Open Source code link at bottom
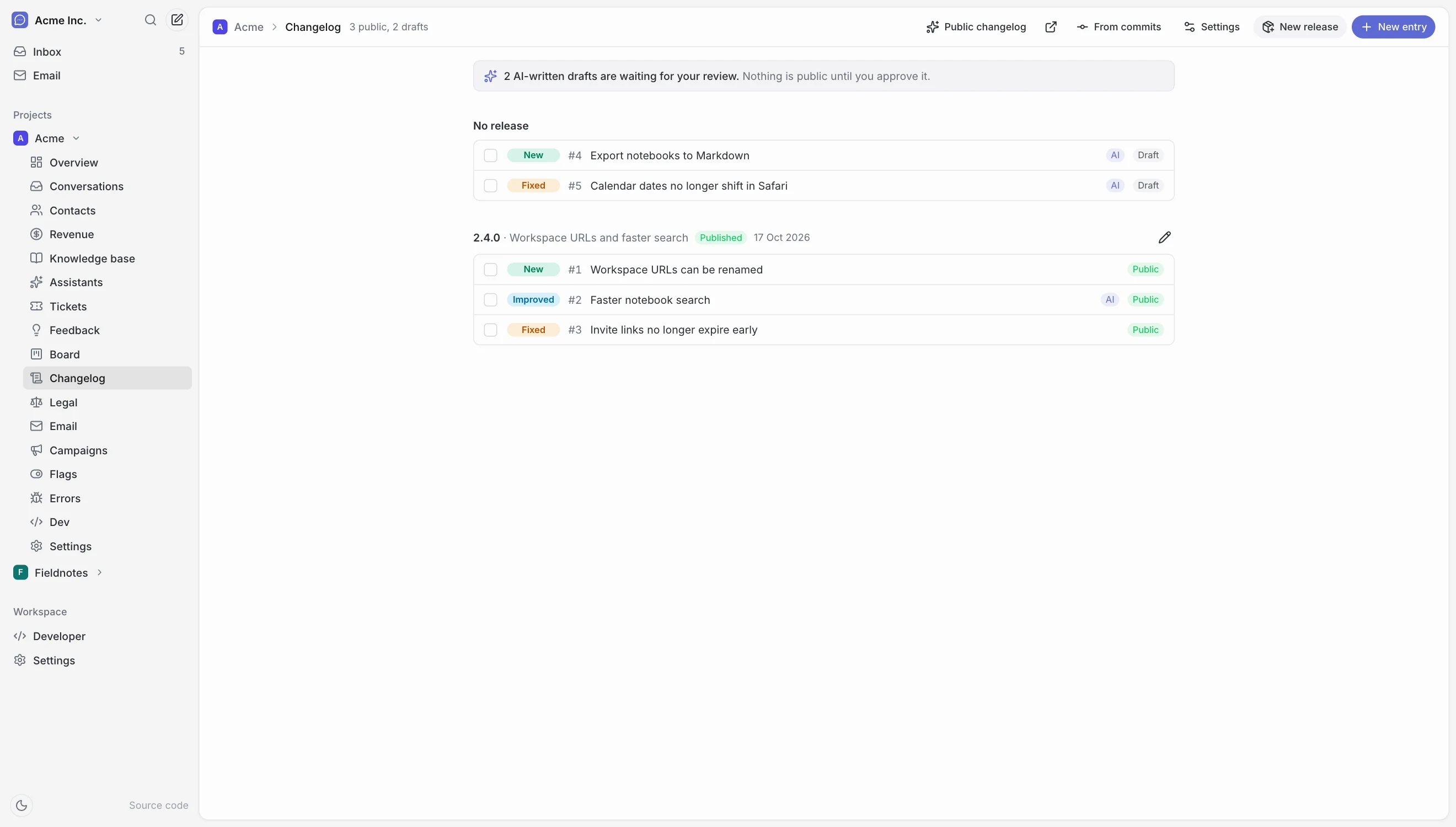 point(158,805)
